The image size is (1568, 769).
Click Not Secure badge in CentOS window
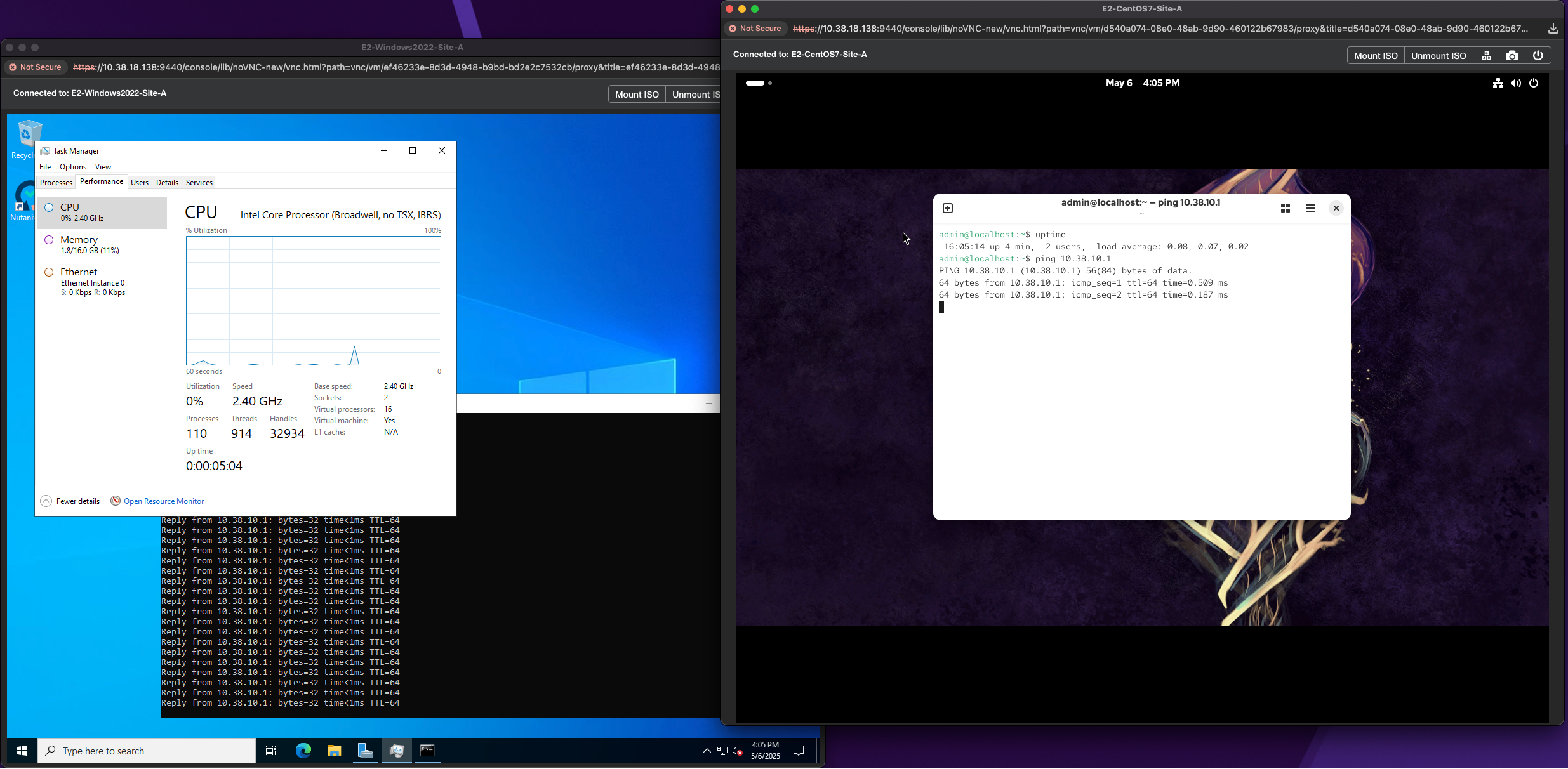coord(755,29)
